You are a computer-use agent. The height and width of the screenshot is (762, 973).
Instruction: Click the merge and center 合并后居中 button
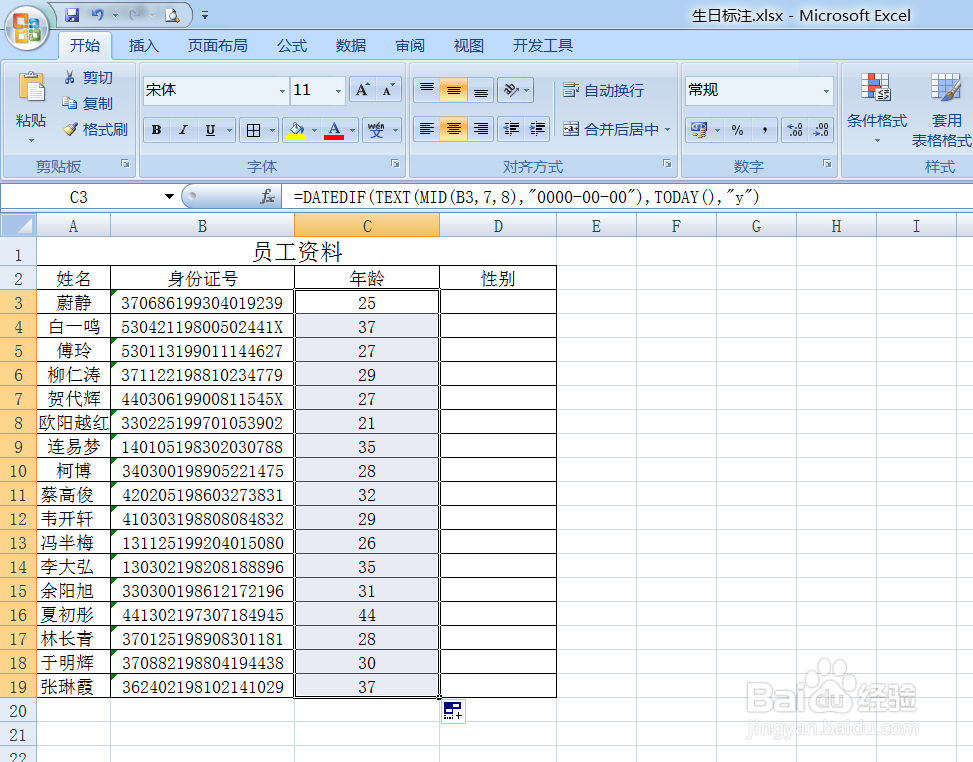(611, 130)
